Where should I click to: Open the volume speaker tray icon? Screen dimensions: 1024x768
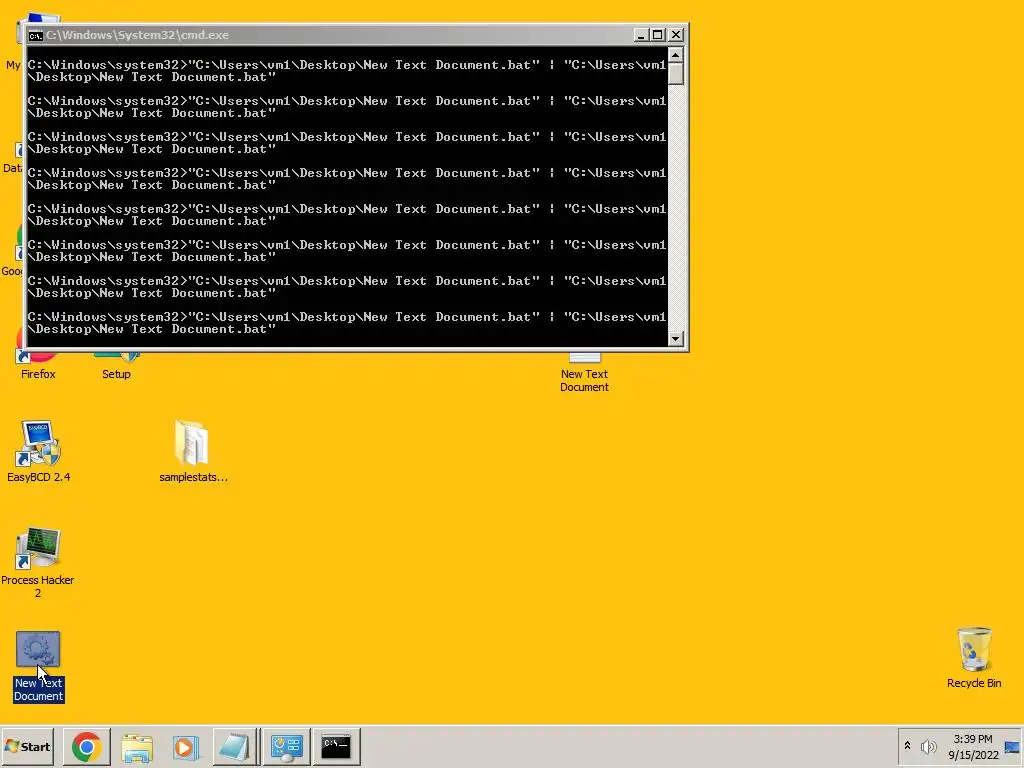pyautogui.click(x=928, y=746)
